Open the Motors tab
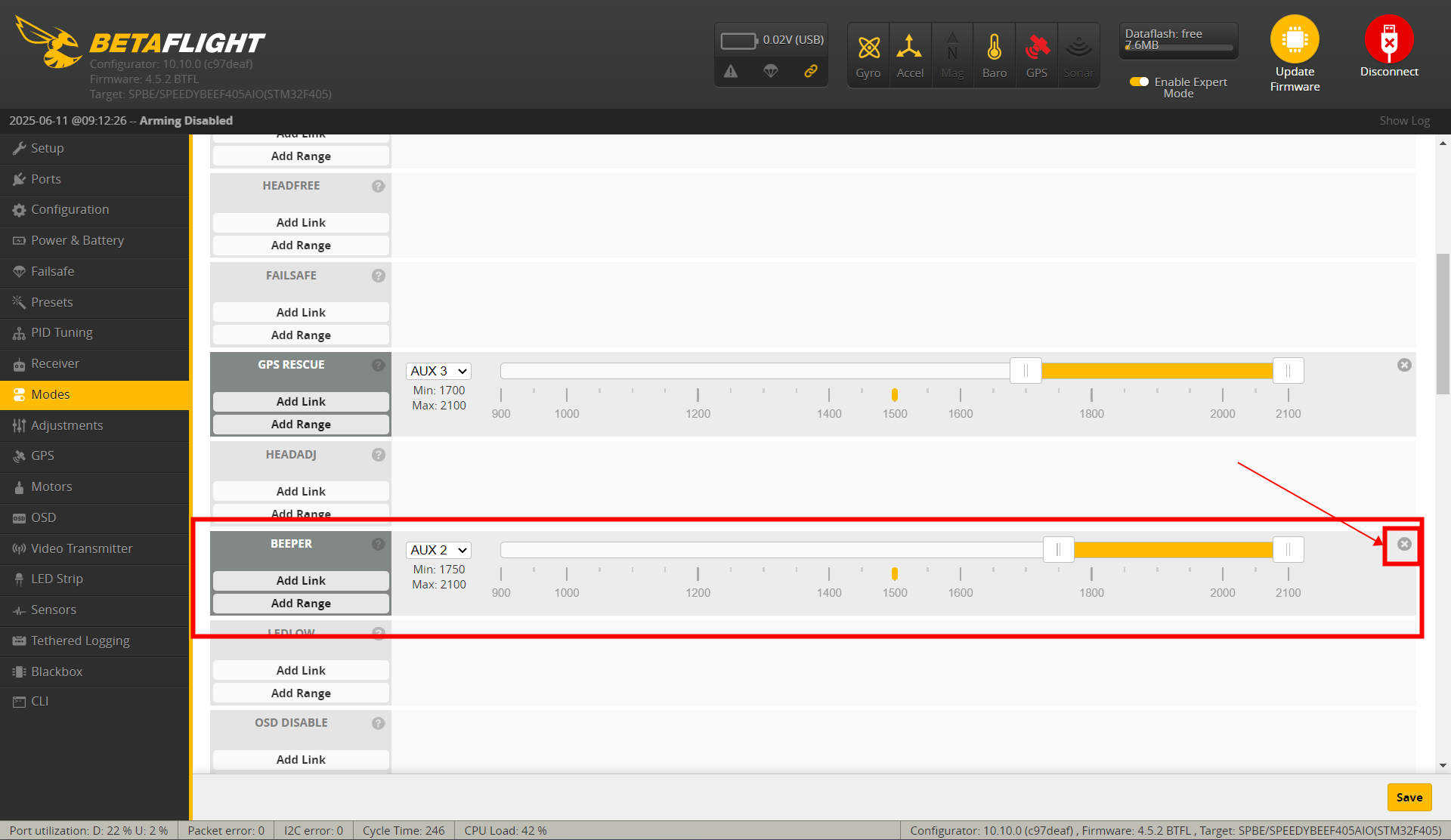 click(x=94, y=486)
